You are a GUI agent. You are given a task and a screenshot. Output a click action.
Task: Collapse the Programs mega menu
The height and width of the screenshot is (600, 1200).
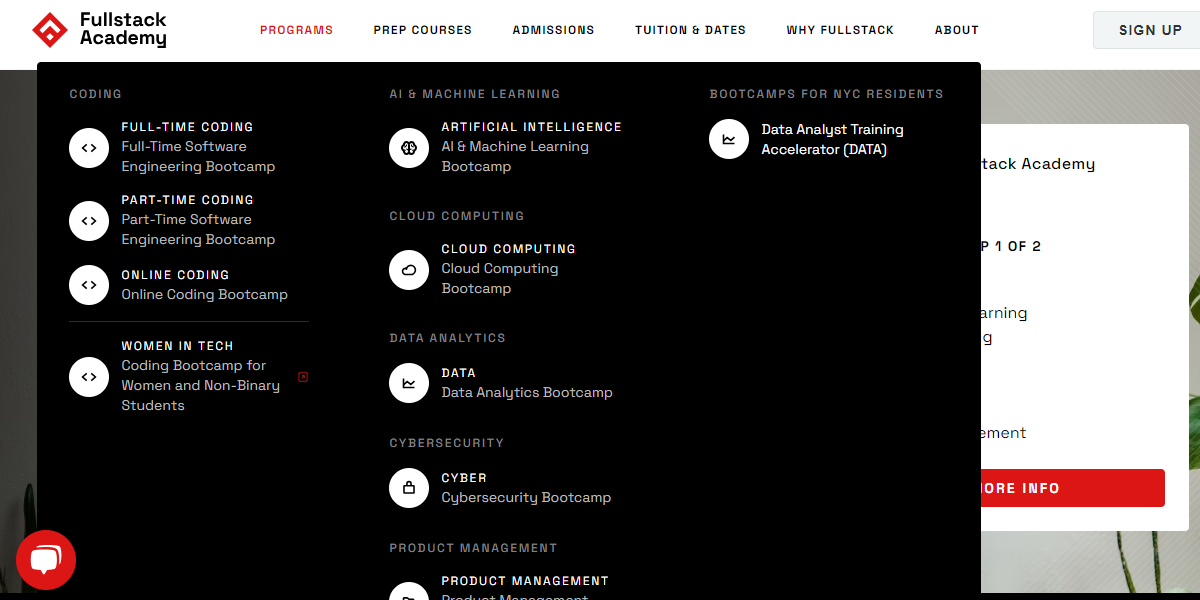[296, 30]
